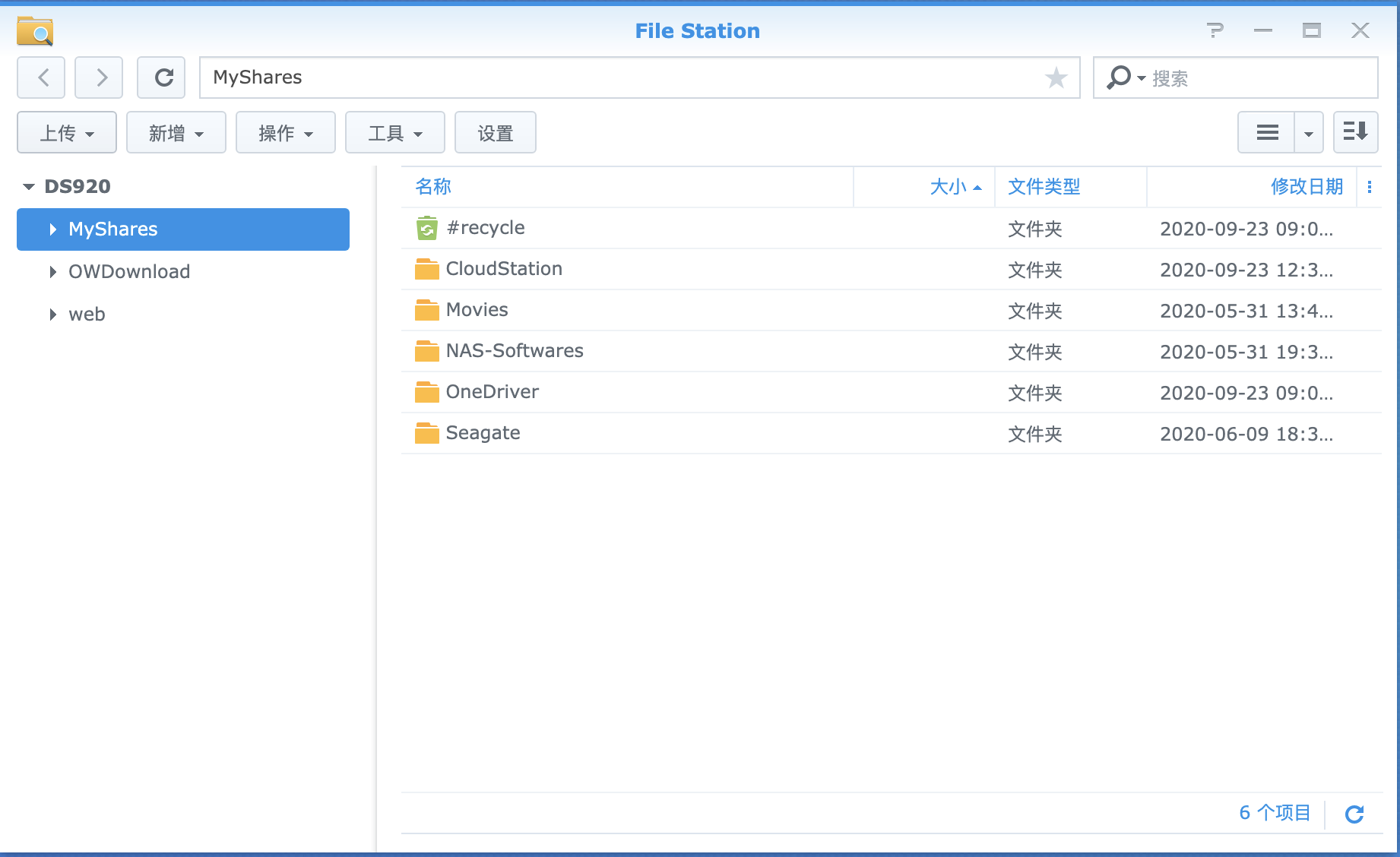The height and width of the screenshot is (857, 1400).
Task: Click Movies modified date 2020-05-31 13:4...
Action: [x=1246, y=311]
